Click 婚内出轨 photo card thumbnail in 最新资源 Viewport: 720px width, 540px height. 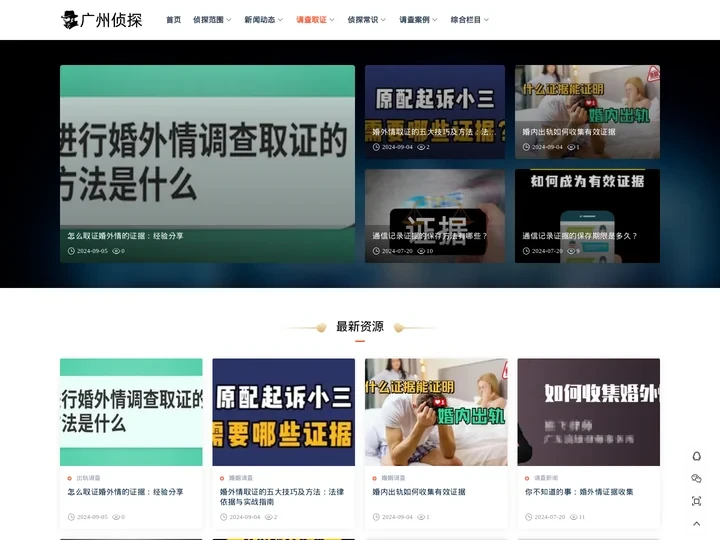point(436,412)
